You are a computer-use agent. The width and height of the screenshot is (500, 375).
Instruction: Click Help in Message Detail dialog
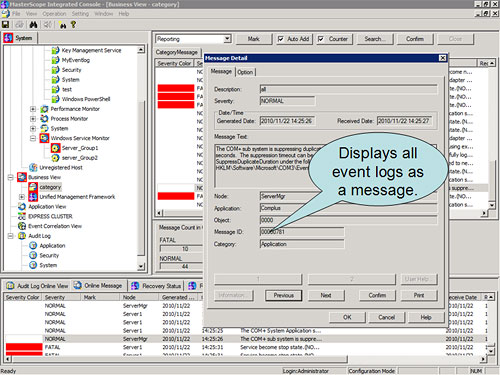[x=426, y=317]
